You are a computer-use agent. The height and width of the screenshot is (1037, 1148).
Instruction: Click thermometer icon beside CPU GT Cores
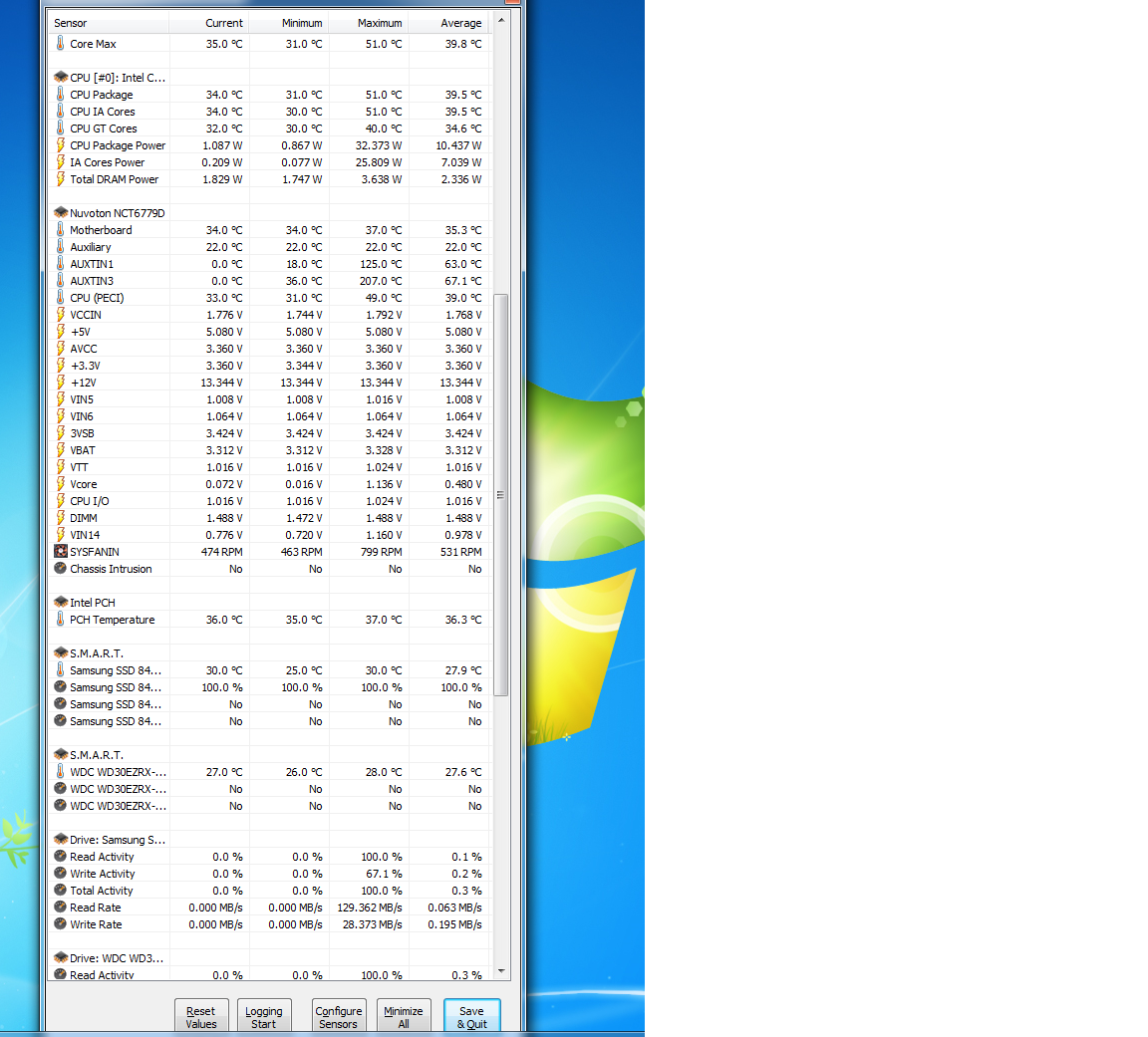pos(60,129)
